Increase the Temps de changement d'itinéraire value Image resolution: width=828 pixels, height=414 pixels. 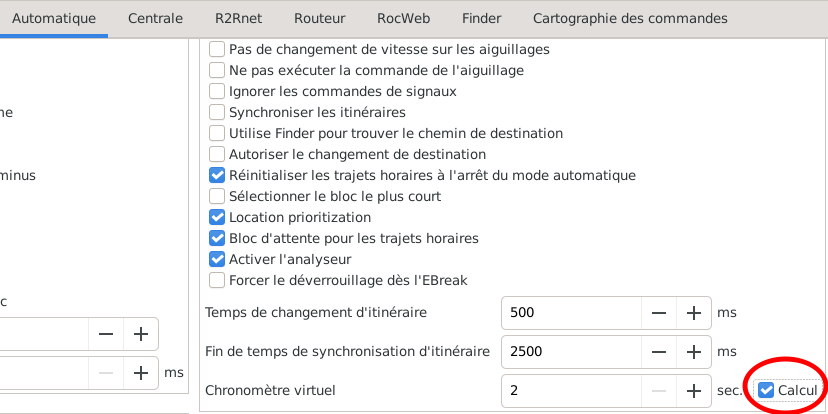693,312
